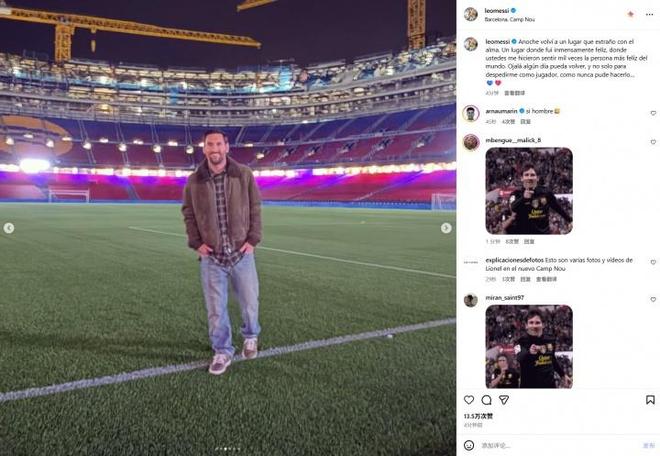Viewport: 660px width, 456px height.
Task: Click the sparkle icon beside more options
Action: tap(630, 14)
